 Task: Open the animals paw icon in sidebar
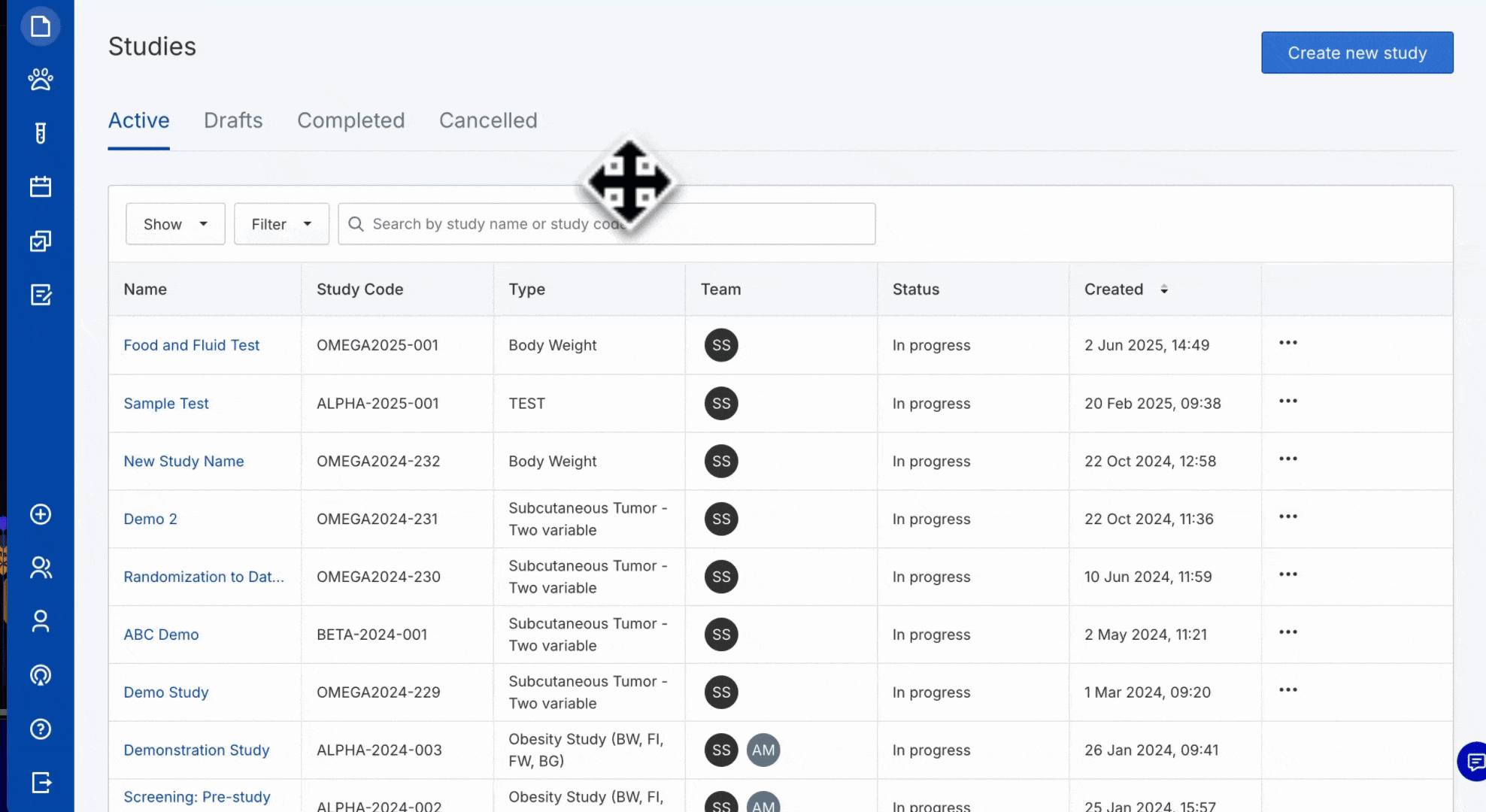41,80
